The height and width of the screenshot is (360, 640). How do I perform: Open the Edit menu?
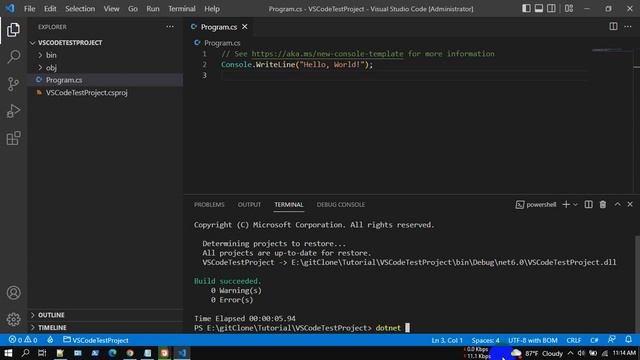[x=50, y=9]
